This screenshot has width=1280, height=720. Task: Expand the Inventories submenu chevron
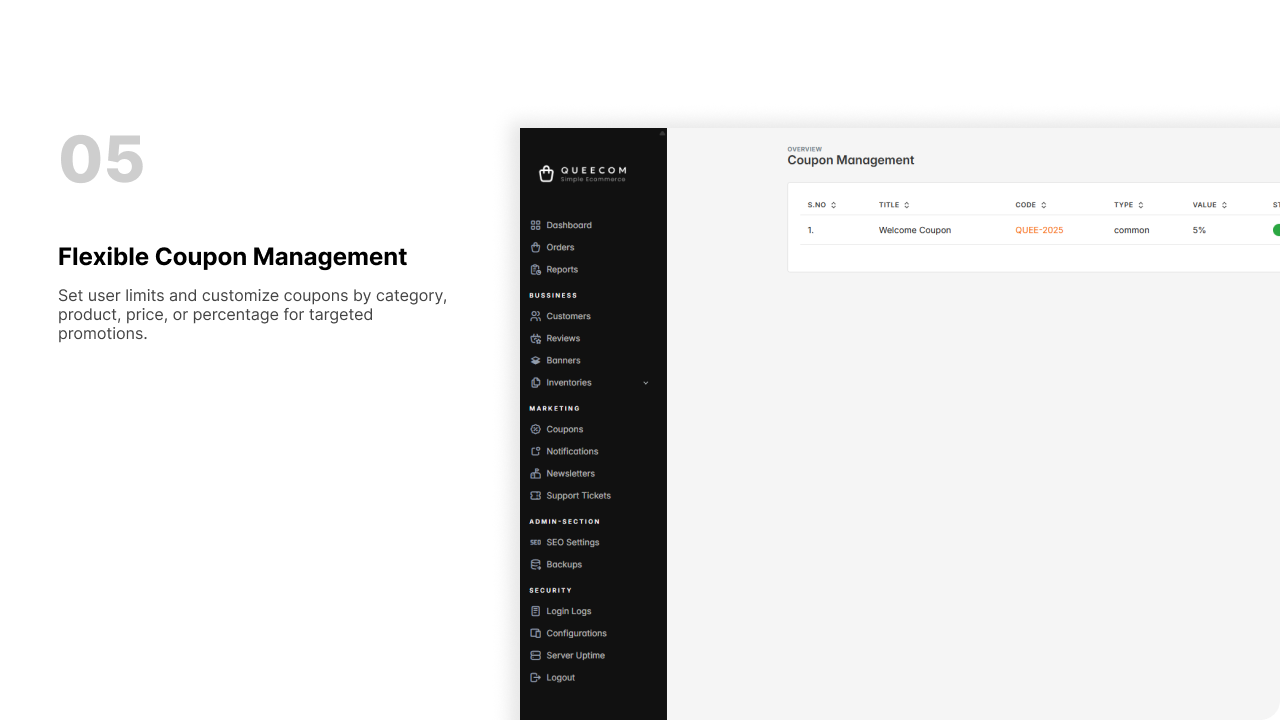(645, 383)
